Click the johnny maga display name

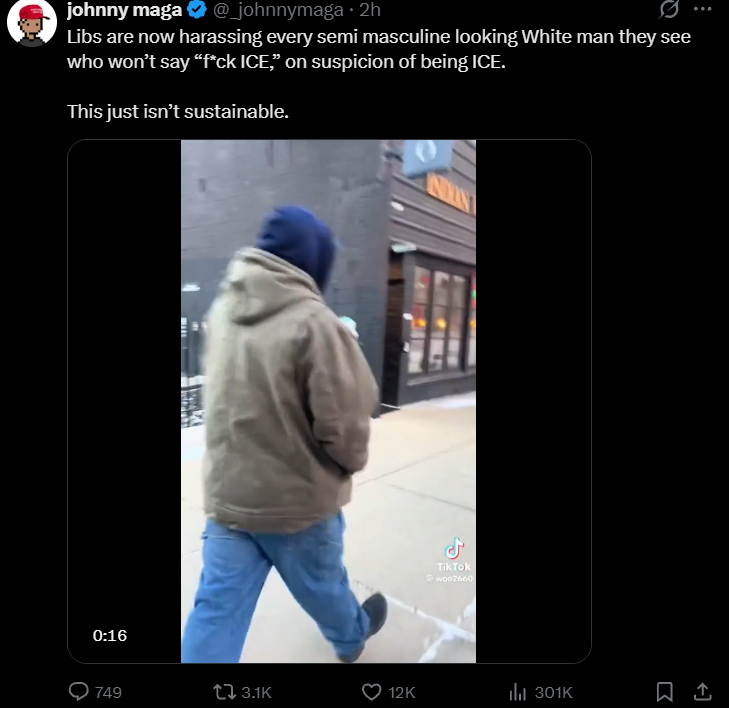[124, 10]
